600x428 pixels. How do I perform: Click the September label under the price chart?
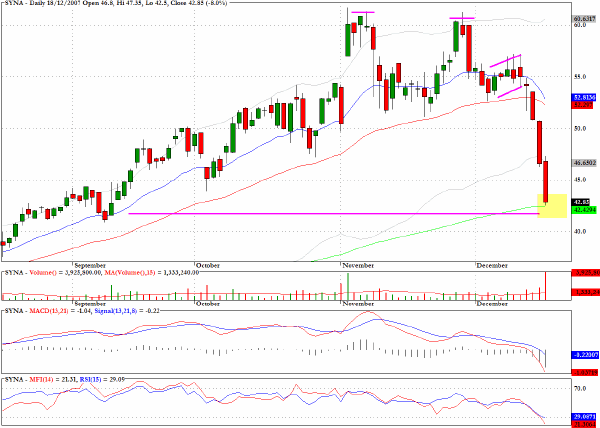(x=90, y=265)
